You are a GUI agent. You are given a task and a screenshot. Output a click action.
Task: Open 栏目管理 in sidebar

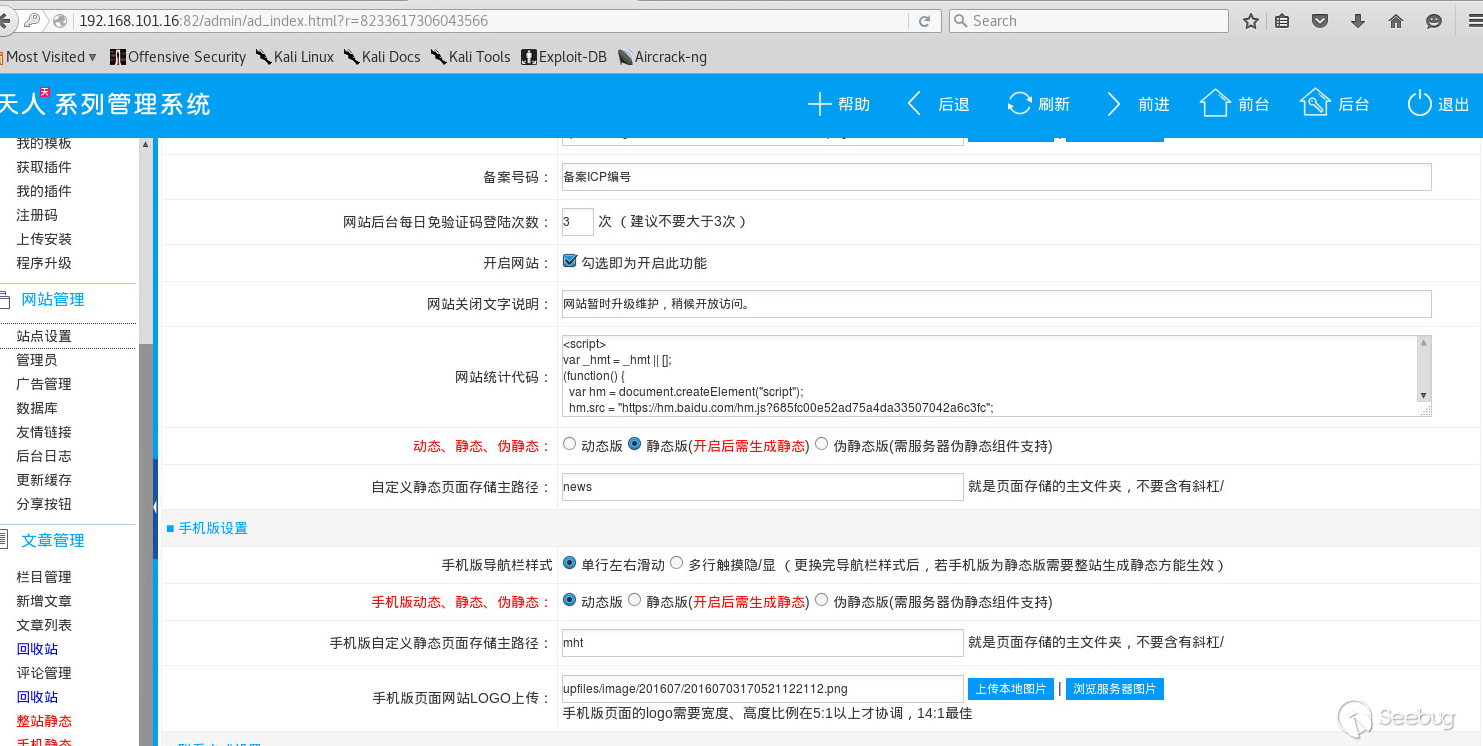[x=44, y=577]
